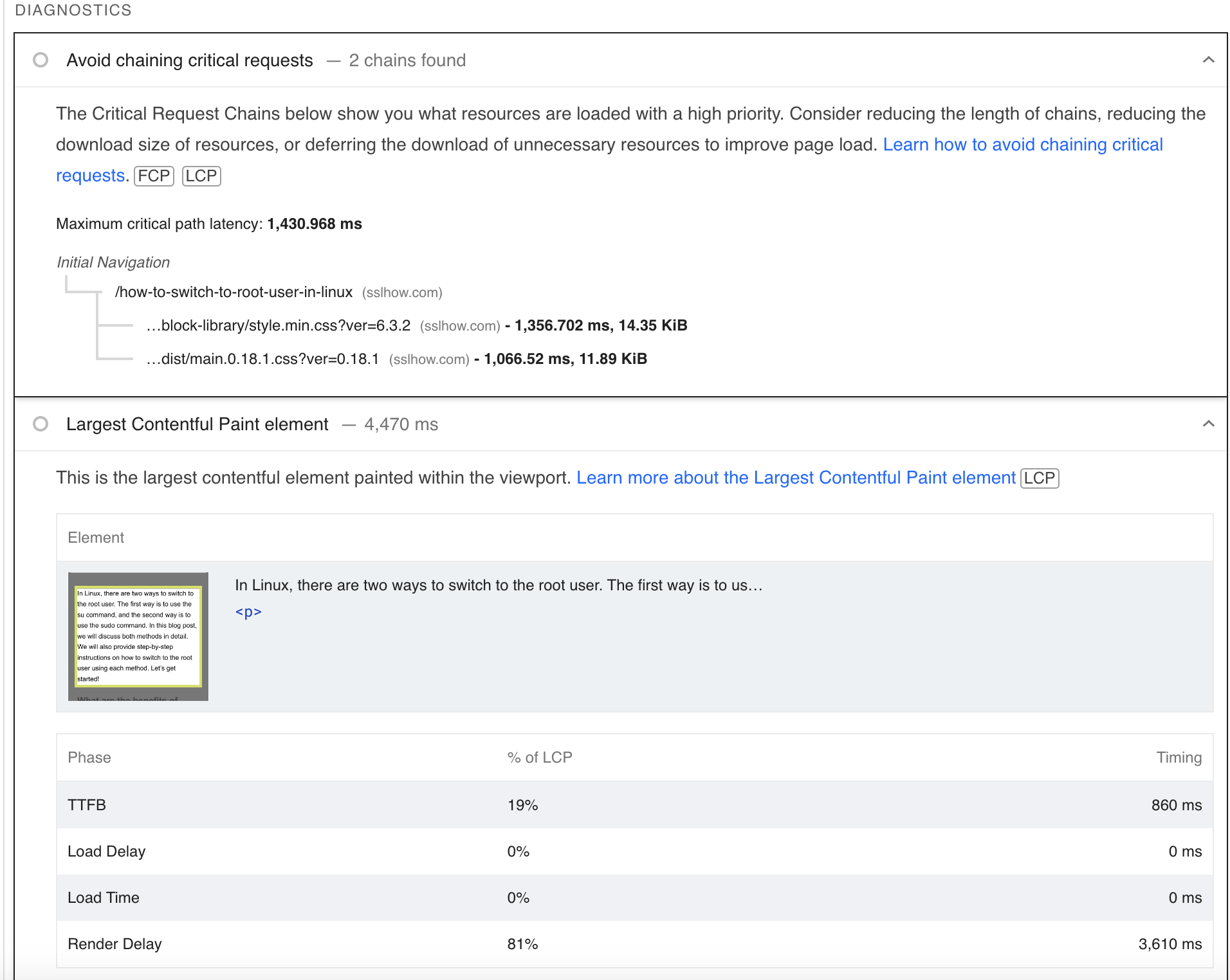The width and height of the screenshot is (1230, 980).
Task: Collapse the Largest Contentful Paint element section
Action: point(1208,424)
